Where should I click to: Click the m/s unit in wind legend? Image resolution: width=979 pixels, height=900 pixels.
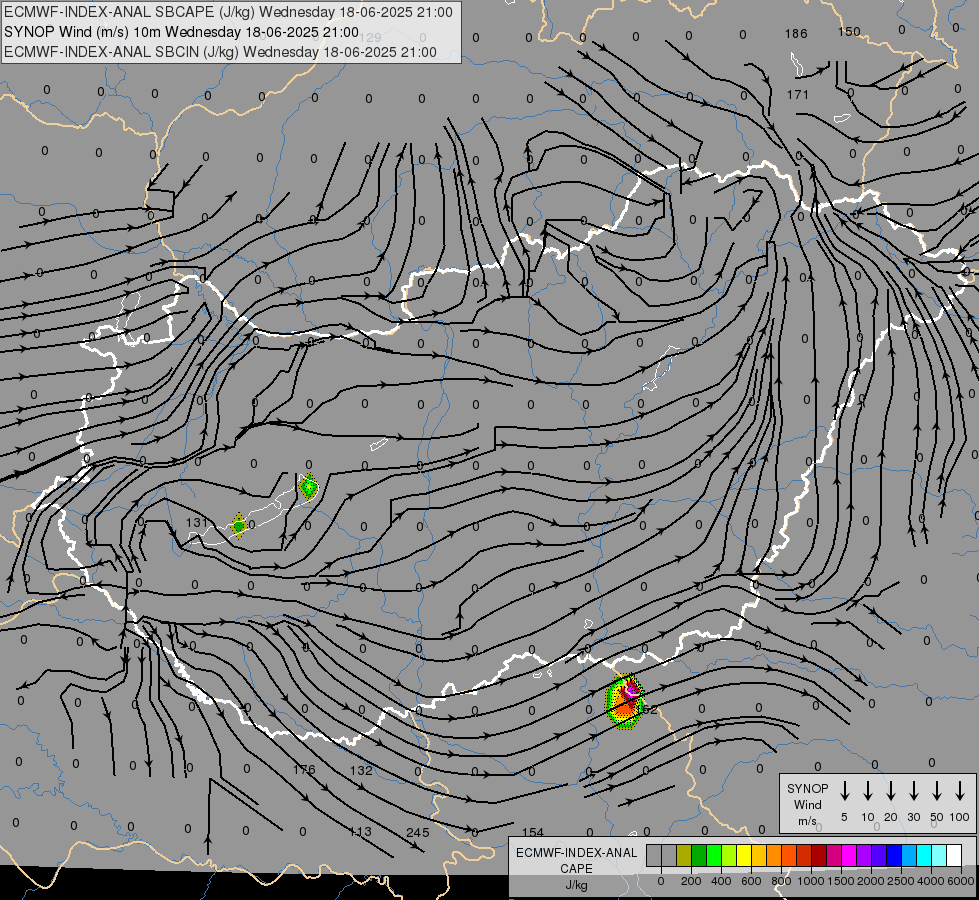point(807,821)
